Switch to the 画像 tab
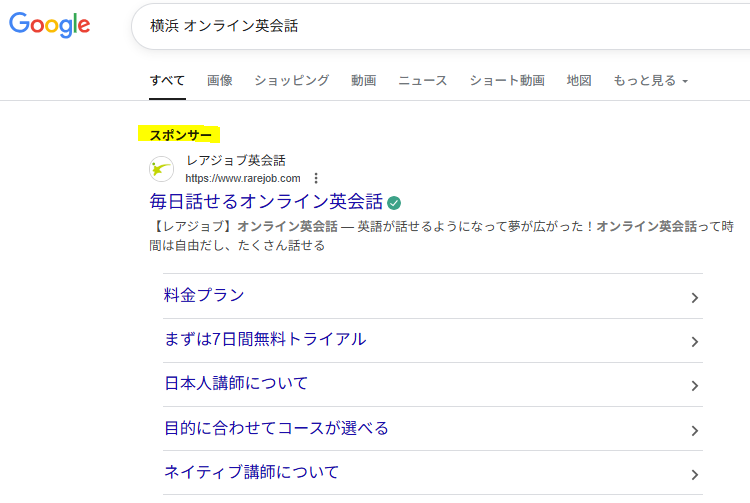 (x=220, y=81)
